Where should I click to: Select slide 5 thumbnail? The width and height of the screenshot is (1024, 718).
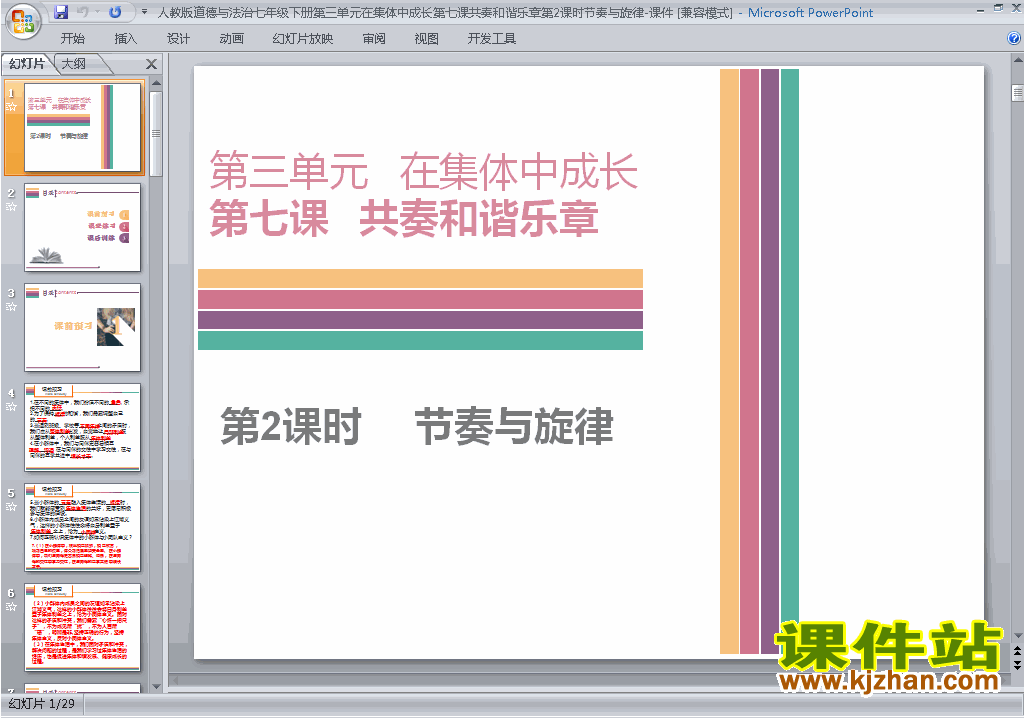pyautogui.click(x=82, y=527)
